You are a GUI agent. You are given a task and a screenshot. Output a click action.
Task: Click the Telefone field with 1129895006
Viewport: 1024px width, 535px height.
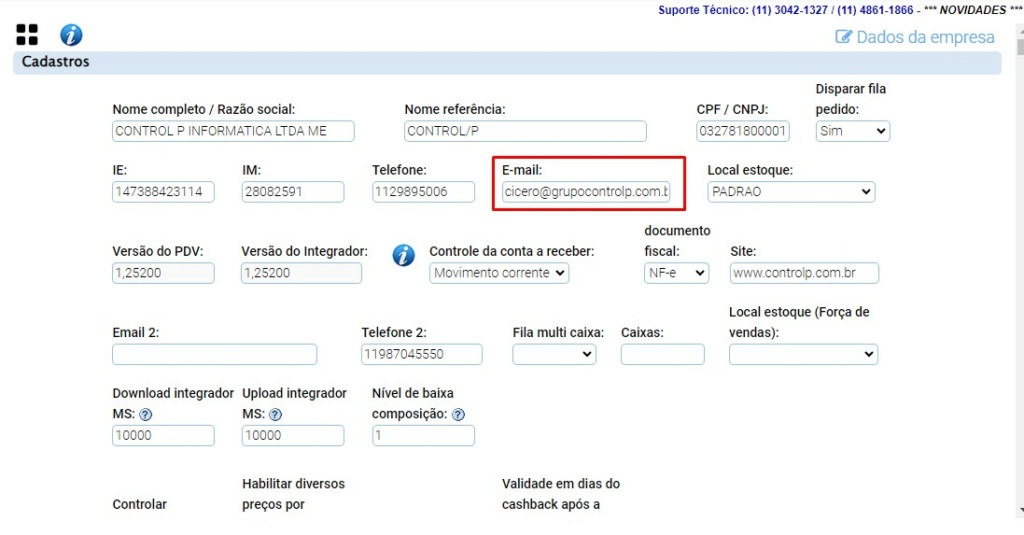click(x=423, y=191)
